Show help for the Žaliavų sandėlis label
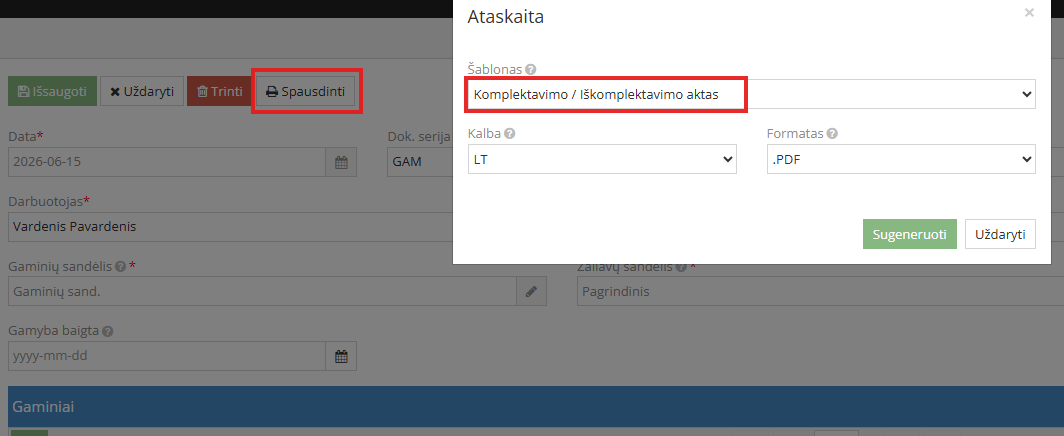Viewport: 1064px width, 436px height. (x=681, y=266)
